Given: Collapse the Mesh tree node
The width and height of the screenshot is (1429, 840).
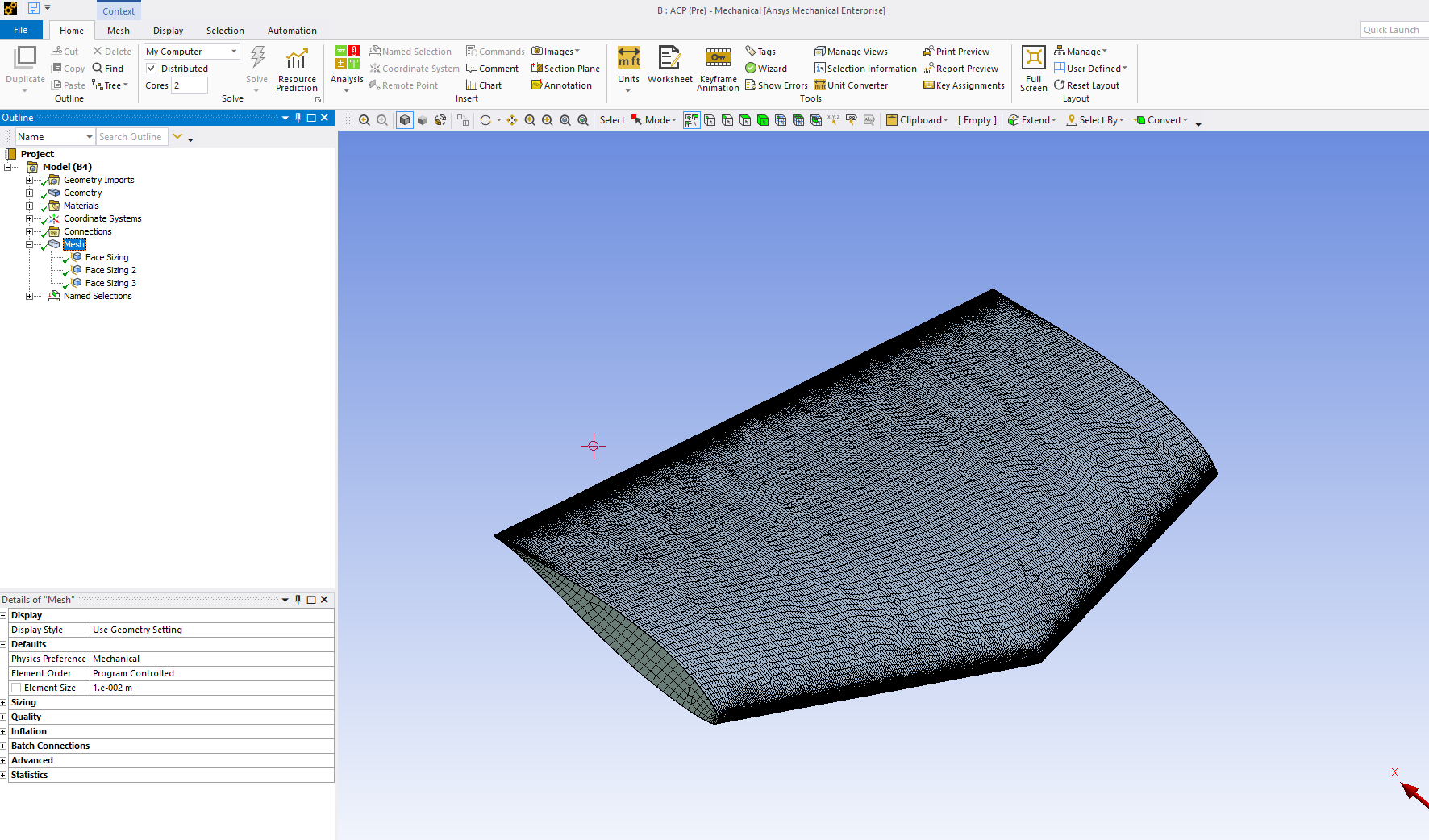Looking at the screenshot, I should (29, 244).
